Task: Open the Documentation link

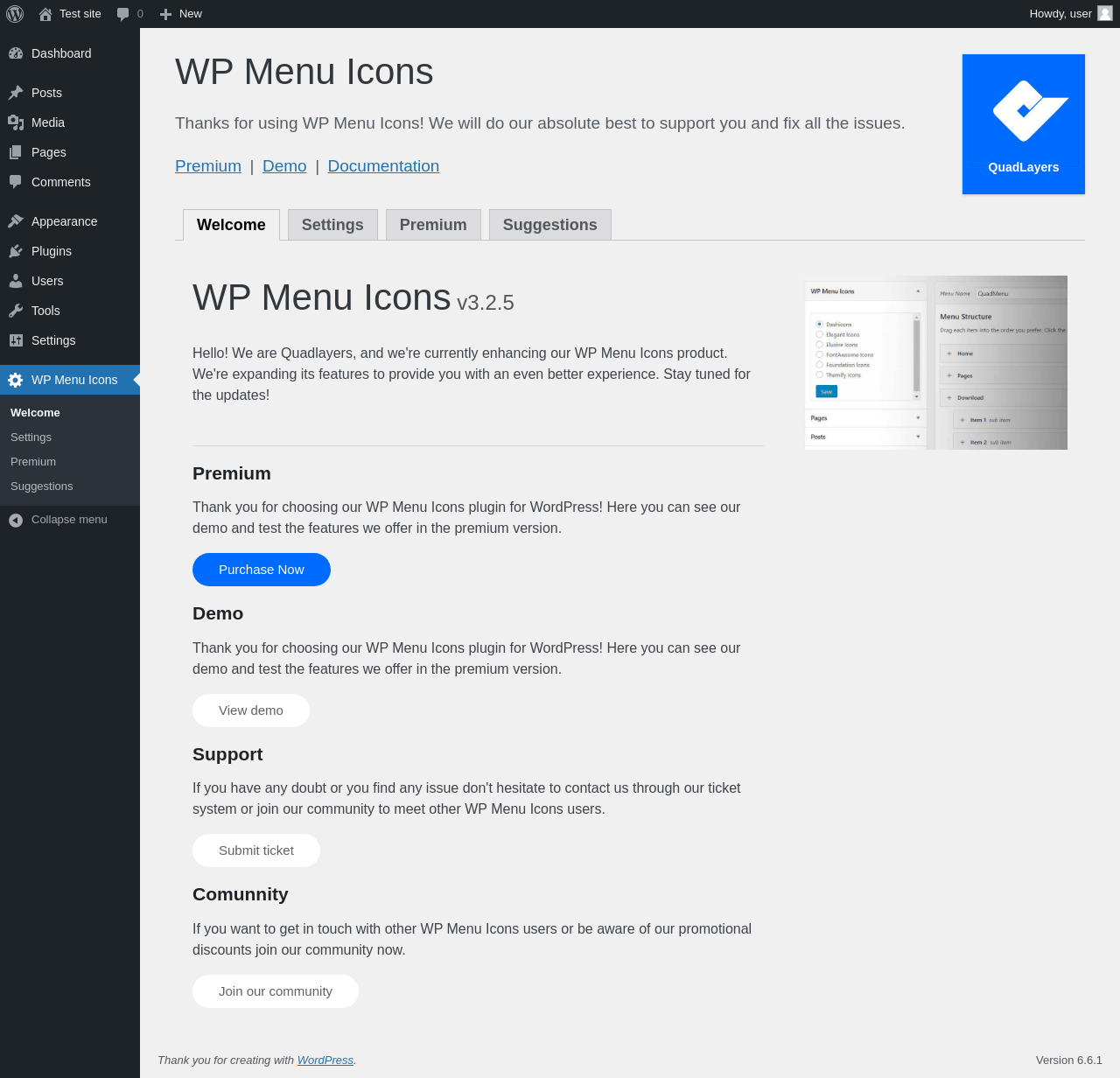Action: click(383, 166)
